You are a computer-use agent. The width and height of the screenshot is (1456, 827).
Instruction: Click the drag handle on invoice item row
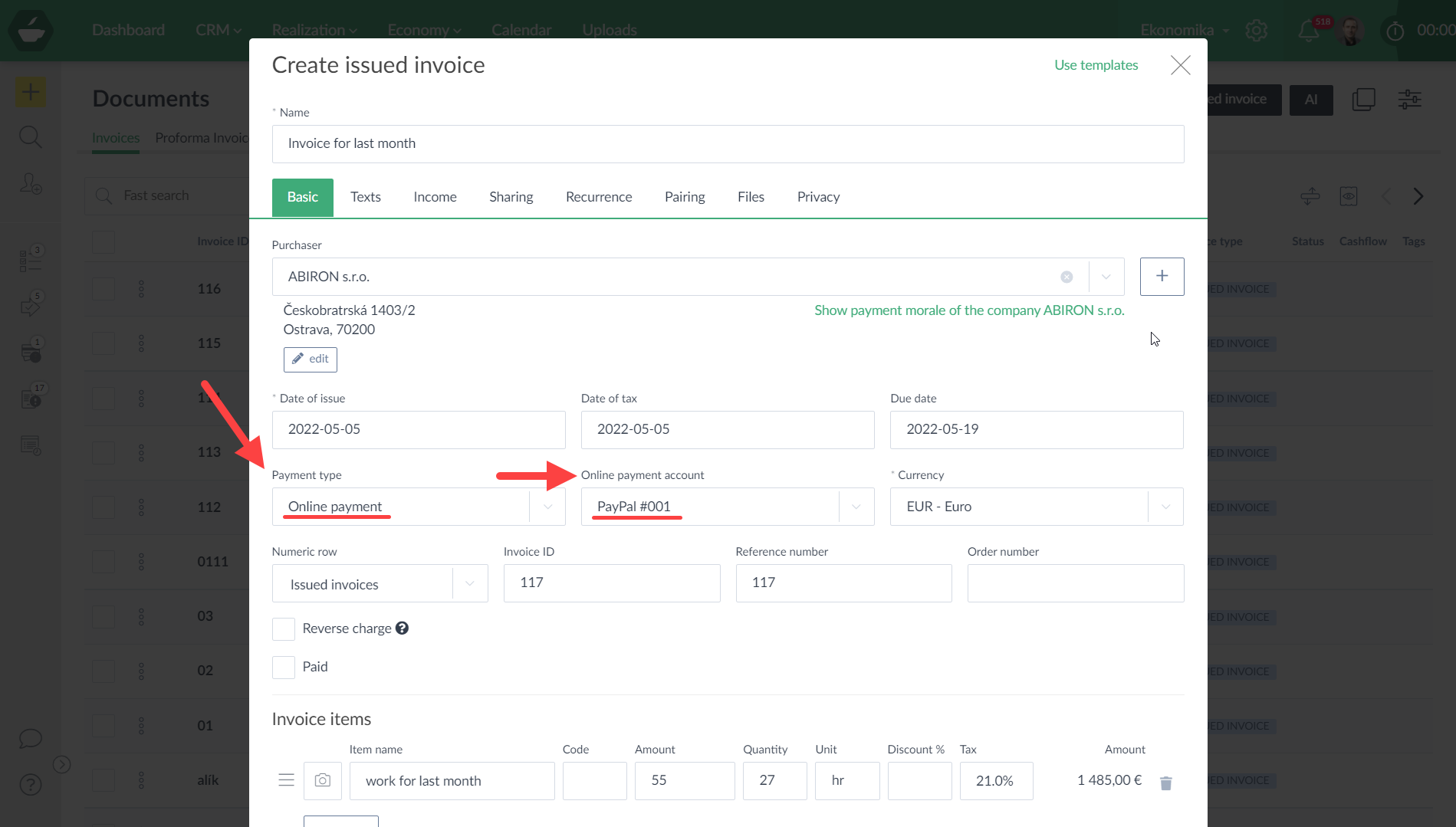coord(286,780)
